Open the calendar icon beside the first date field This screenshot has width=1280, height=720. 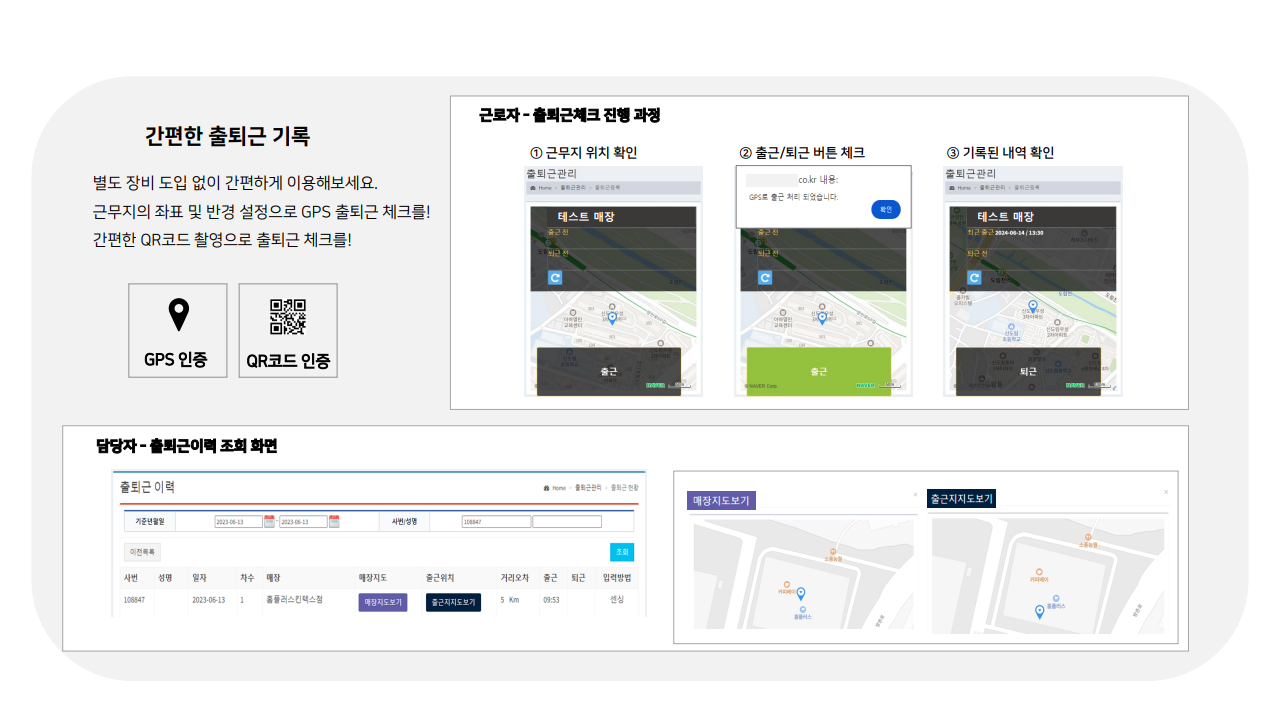coord(270,521)
